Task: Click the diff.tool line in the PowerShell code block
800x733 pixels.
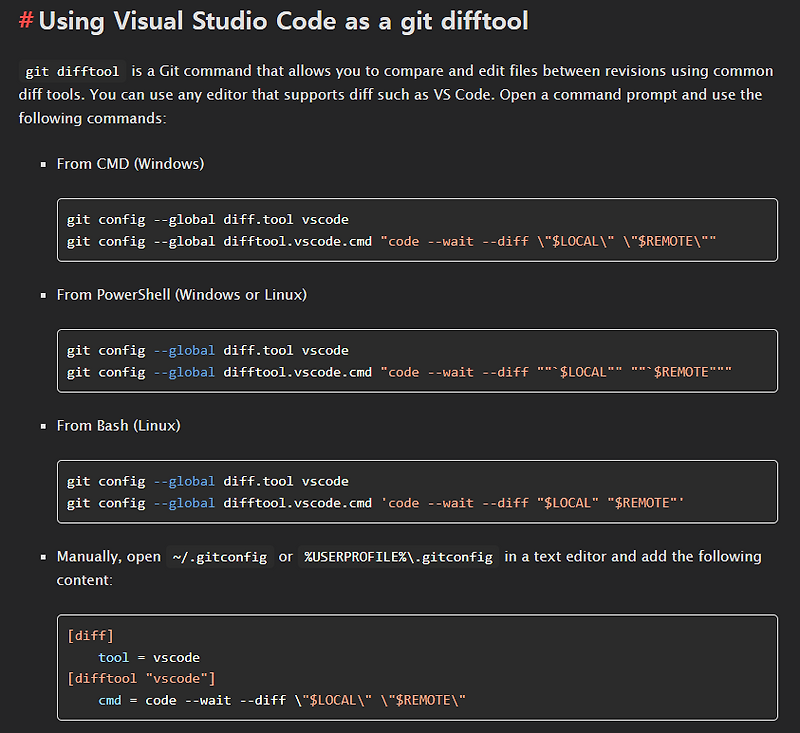Action: point(208,350)
